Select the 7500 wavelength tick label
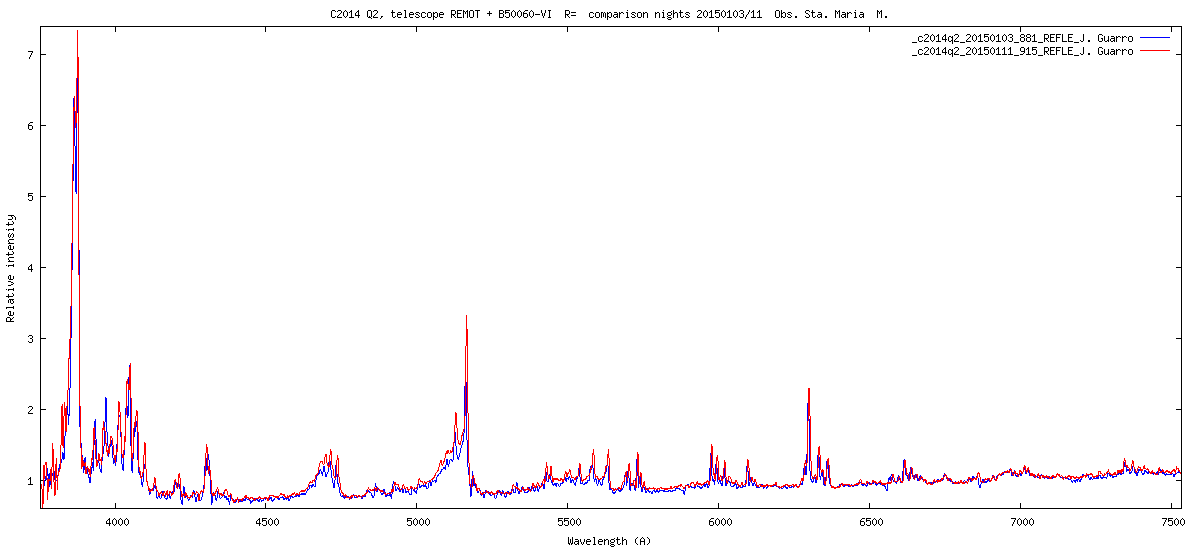Viewport: 1200px width, 550px height. pyautogui.click(x=1170, y=523)
